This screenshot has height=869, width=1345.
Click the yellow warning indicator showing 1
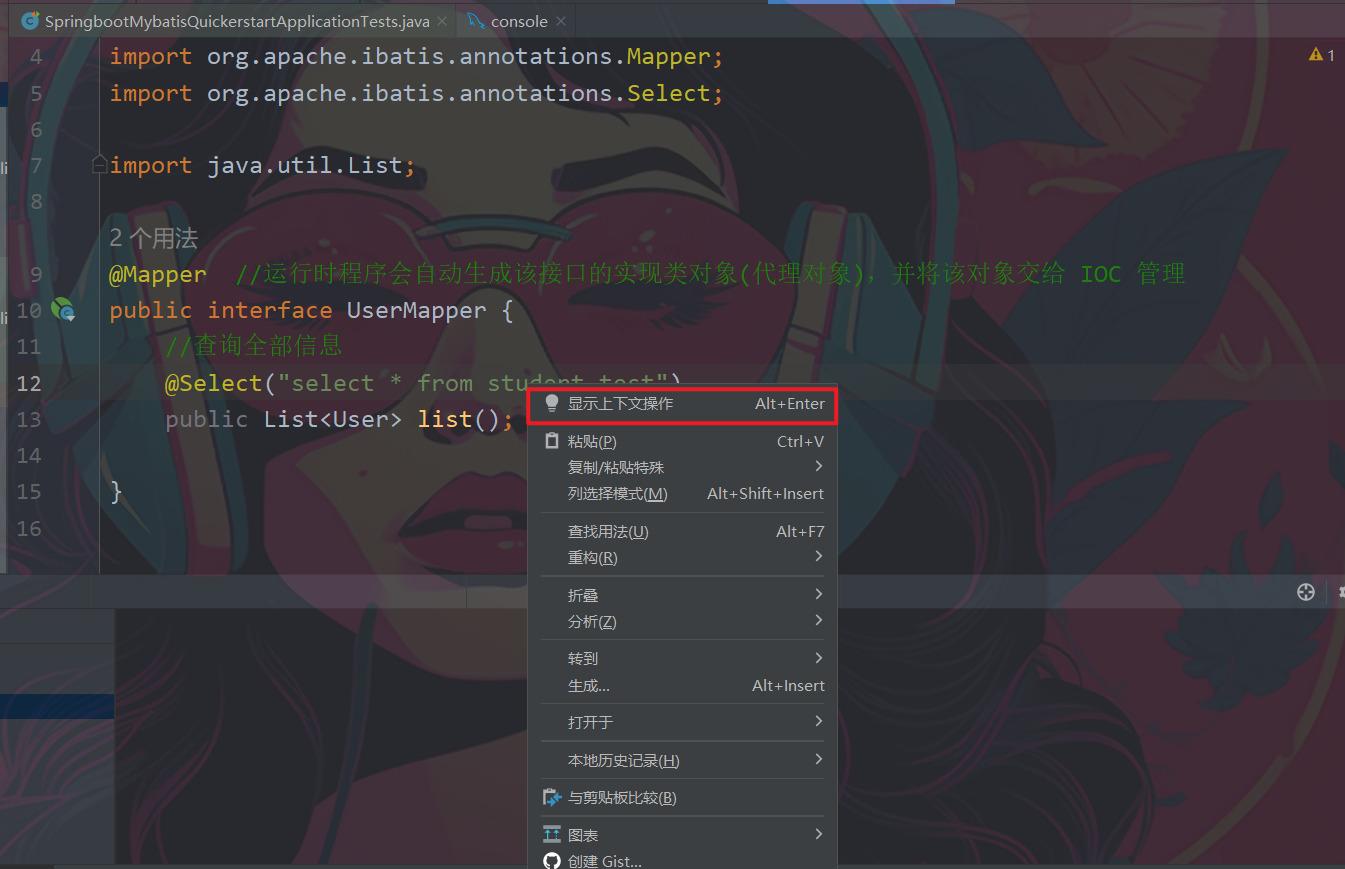point(1322,55)
